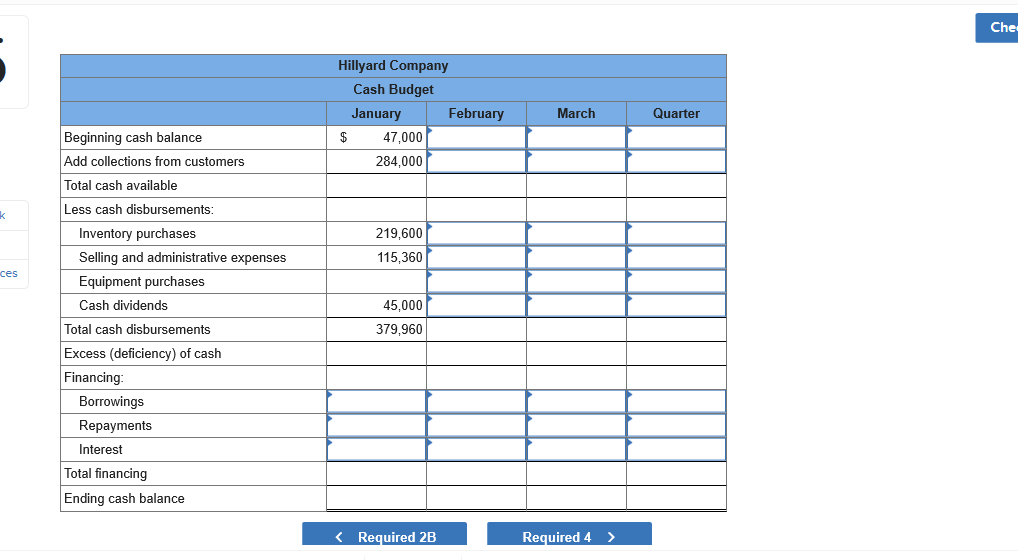Viewport: 1018px width, 560px height.
Task: Select Quarter inventory purchases field
Action: tap(677, 234)
